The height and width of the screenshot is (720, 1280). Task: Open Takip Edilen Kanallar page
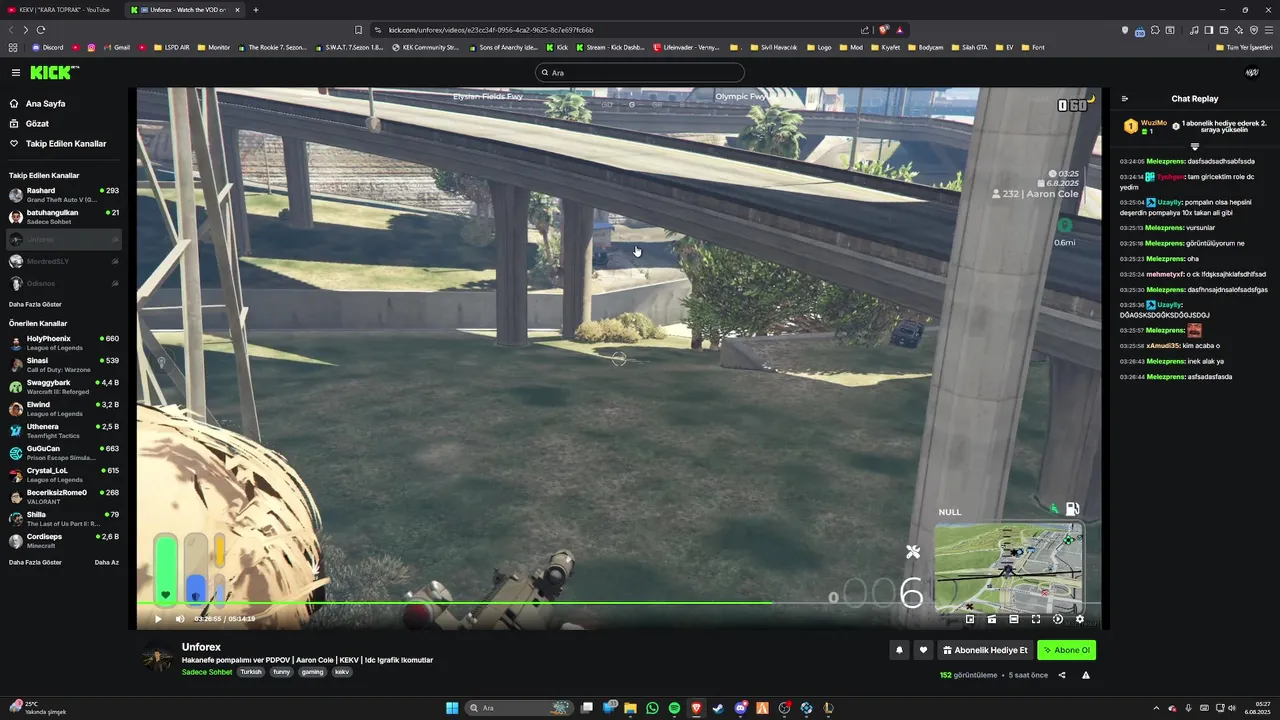[66, 144]
